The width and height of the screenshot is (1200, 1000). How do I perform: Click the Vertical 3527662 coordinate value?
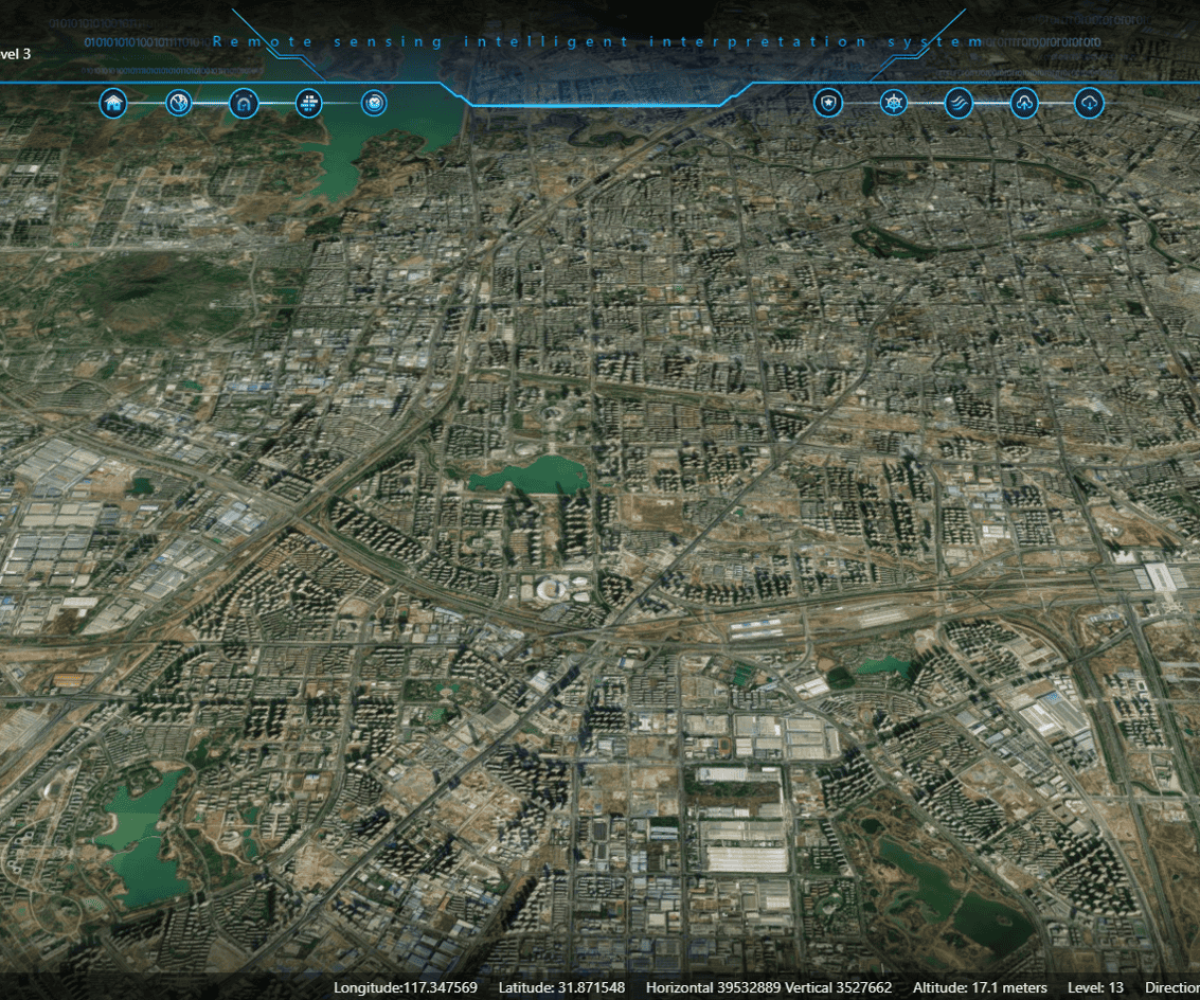point(838,988)
